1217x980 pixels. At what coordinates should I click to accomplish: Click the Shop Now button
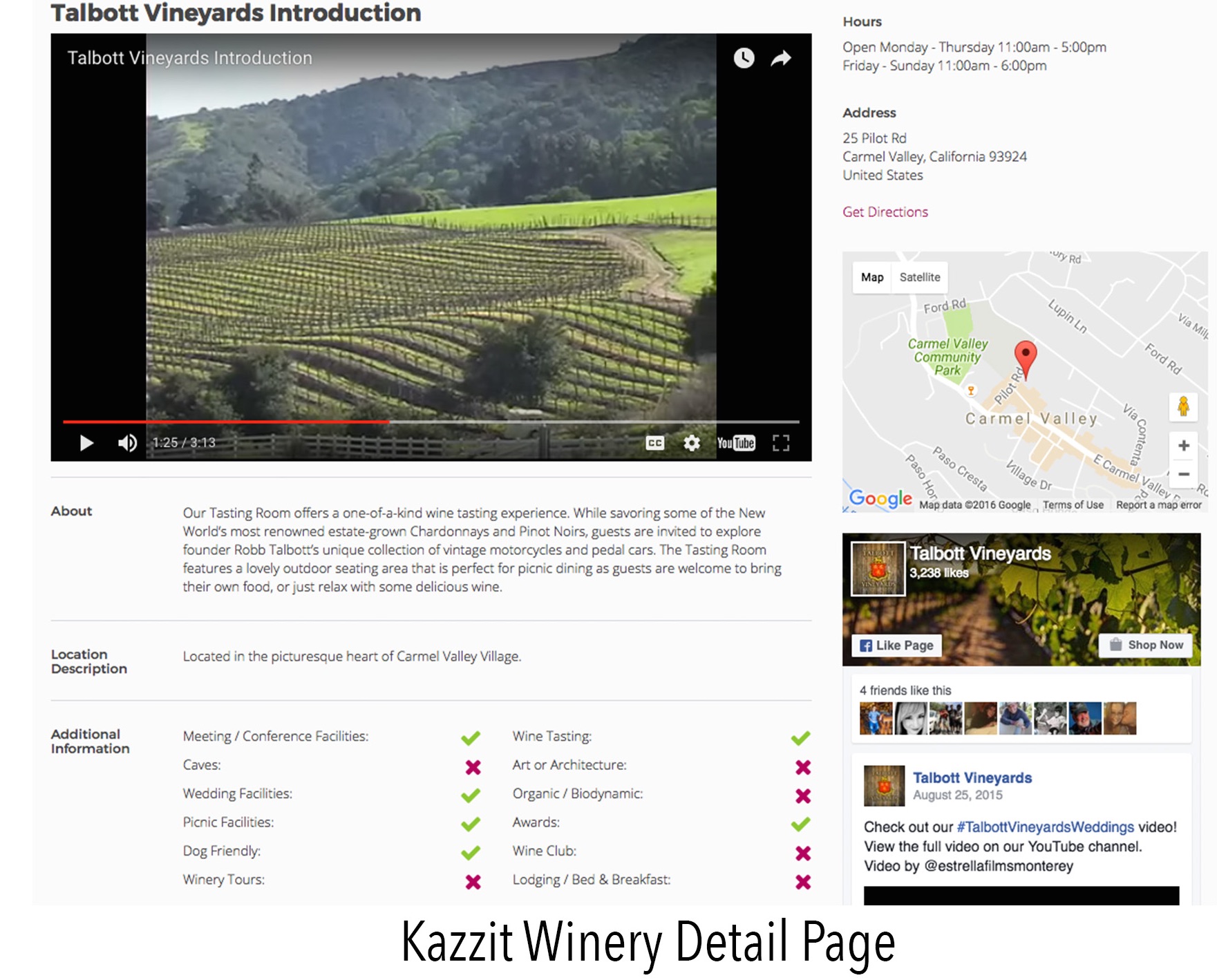pos(1147,645)
